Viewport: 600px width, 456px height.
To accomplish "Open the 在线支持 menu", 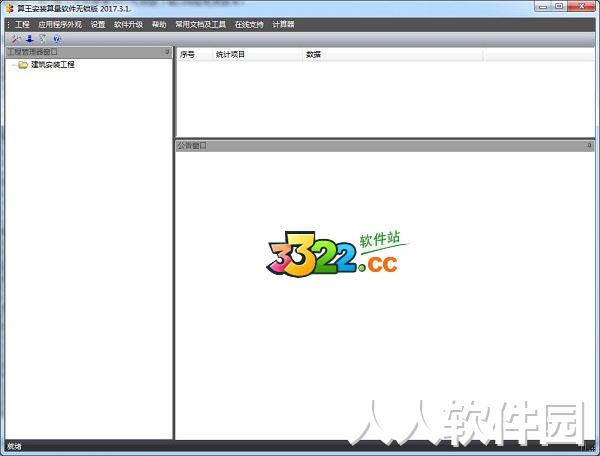I will click(249, 24).
